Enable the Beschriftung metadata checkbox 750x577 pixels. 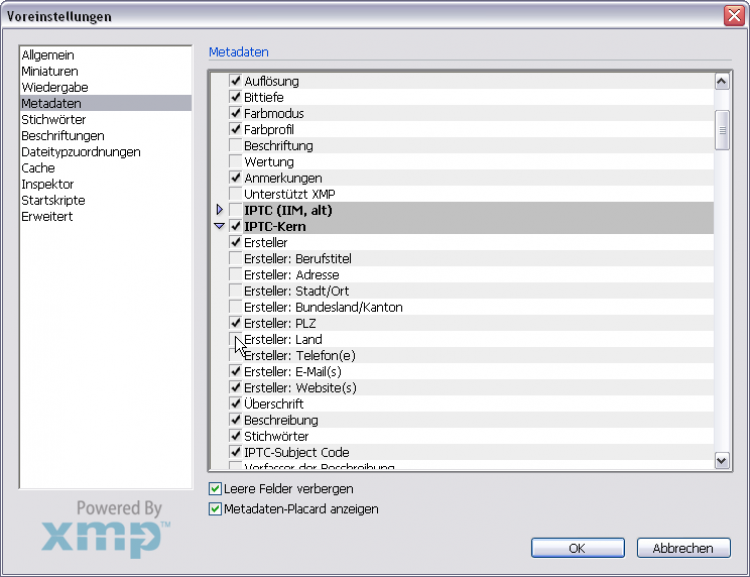[236, 146]
